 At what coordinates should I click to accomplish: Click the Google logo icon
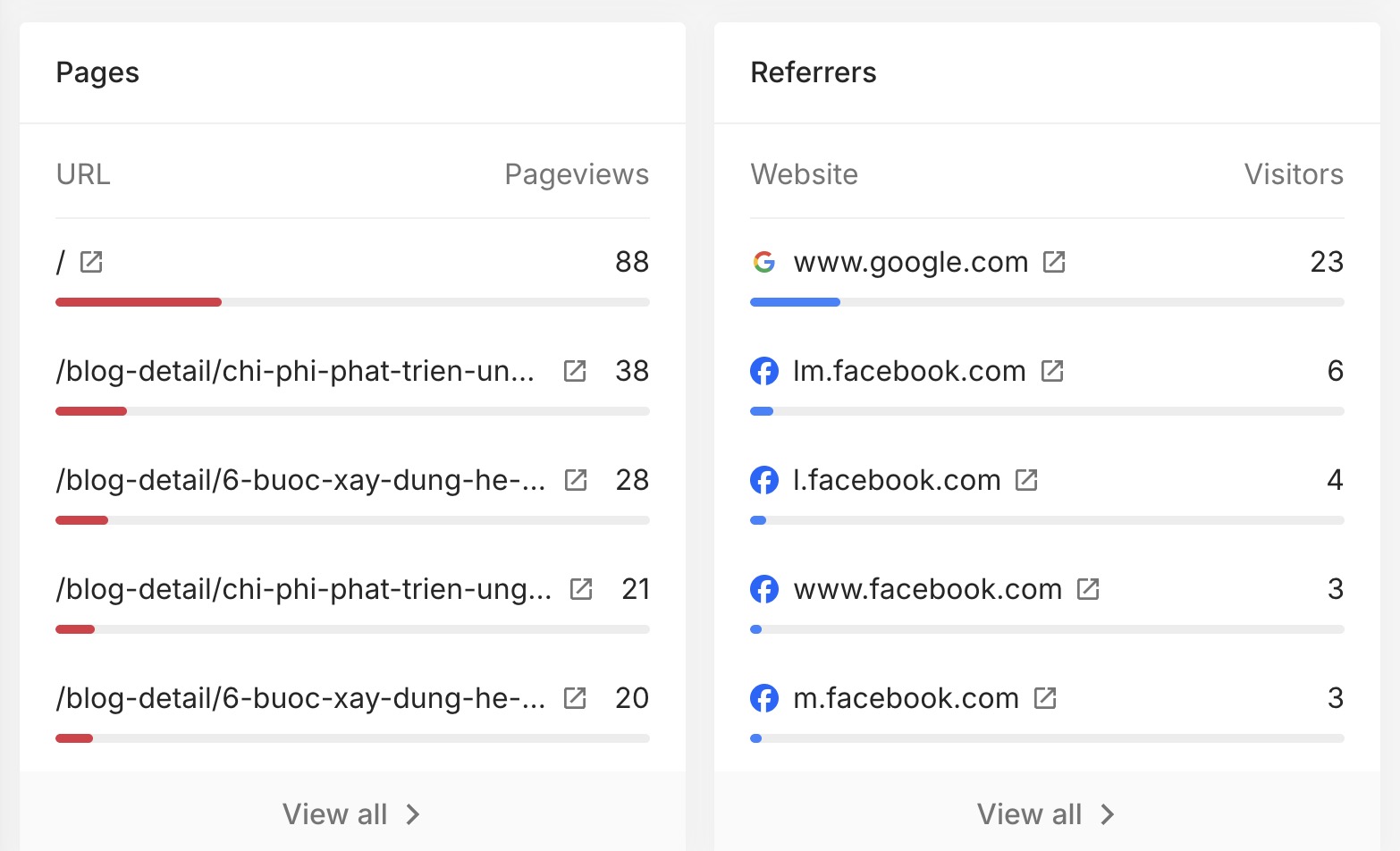(764, 262)
